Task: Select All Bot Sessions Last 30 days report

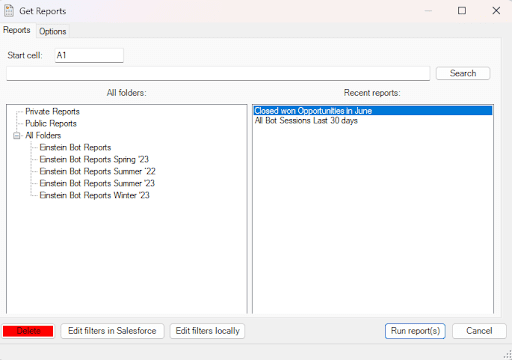Action: tap(306, 121)
